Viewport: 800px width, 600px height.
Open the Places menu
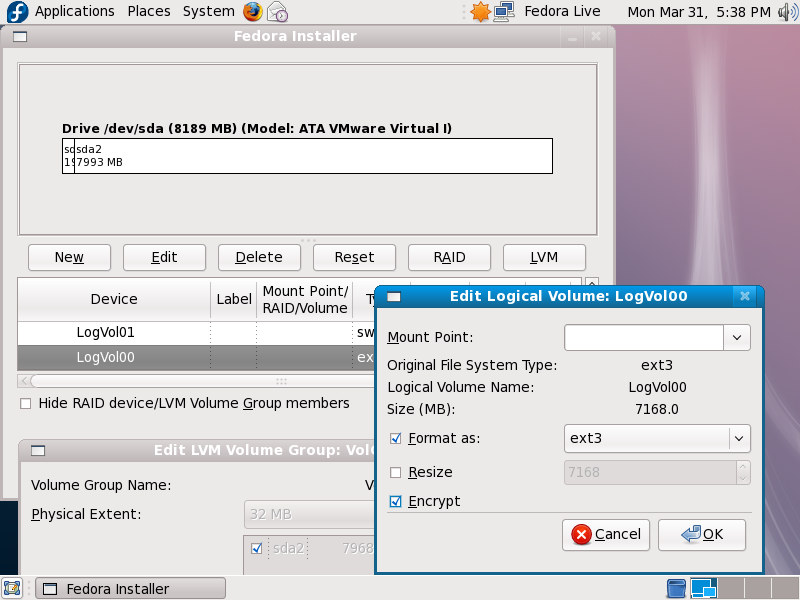click(x=149, y=11)
